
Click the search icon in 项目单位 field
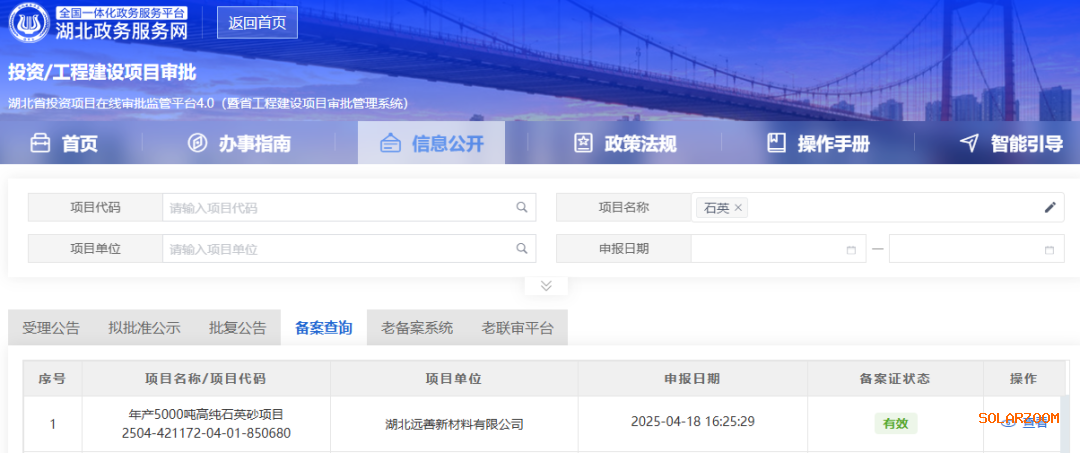[x=521, y=249]
